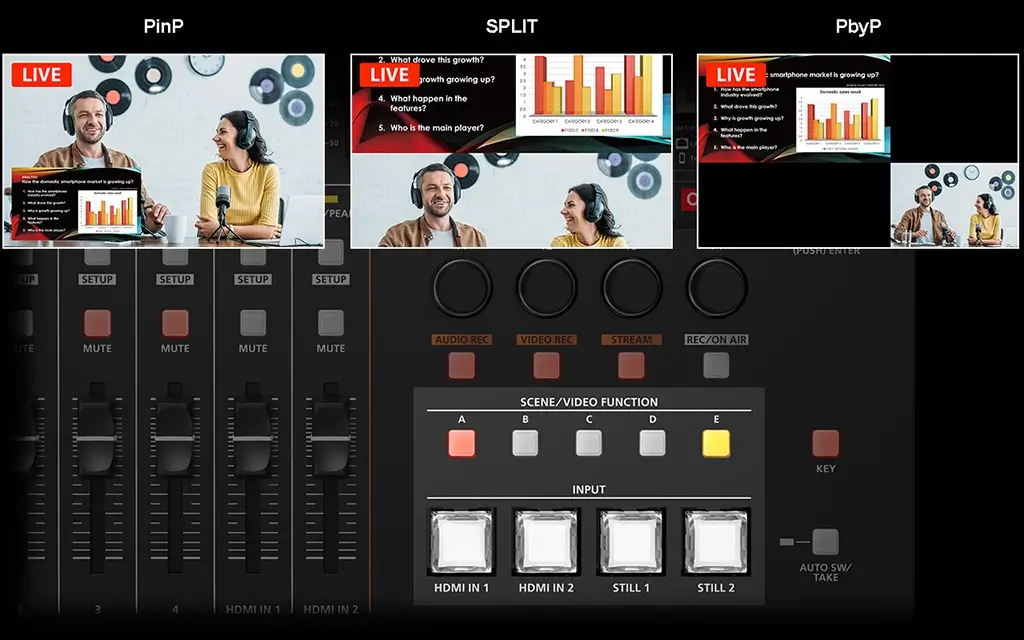This screenshot has height=640, width=1024.
Task: Select the HDMI IN 1 input button
Action: 462,541
